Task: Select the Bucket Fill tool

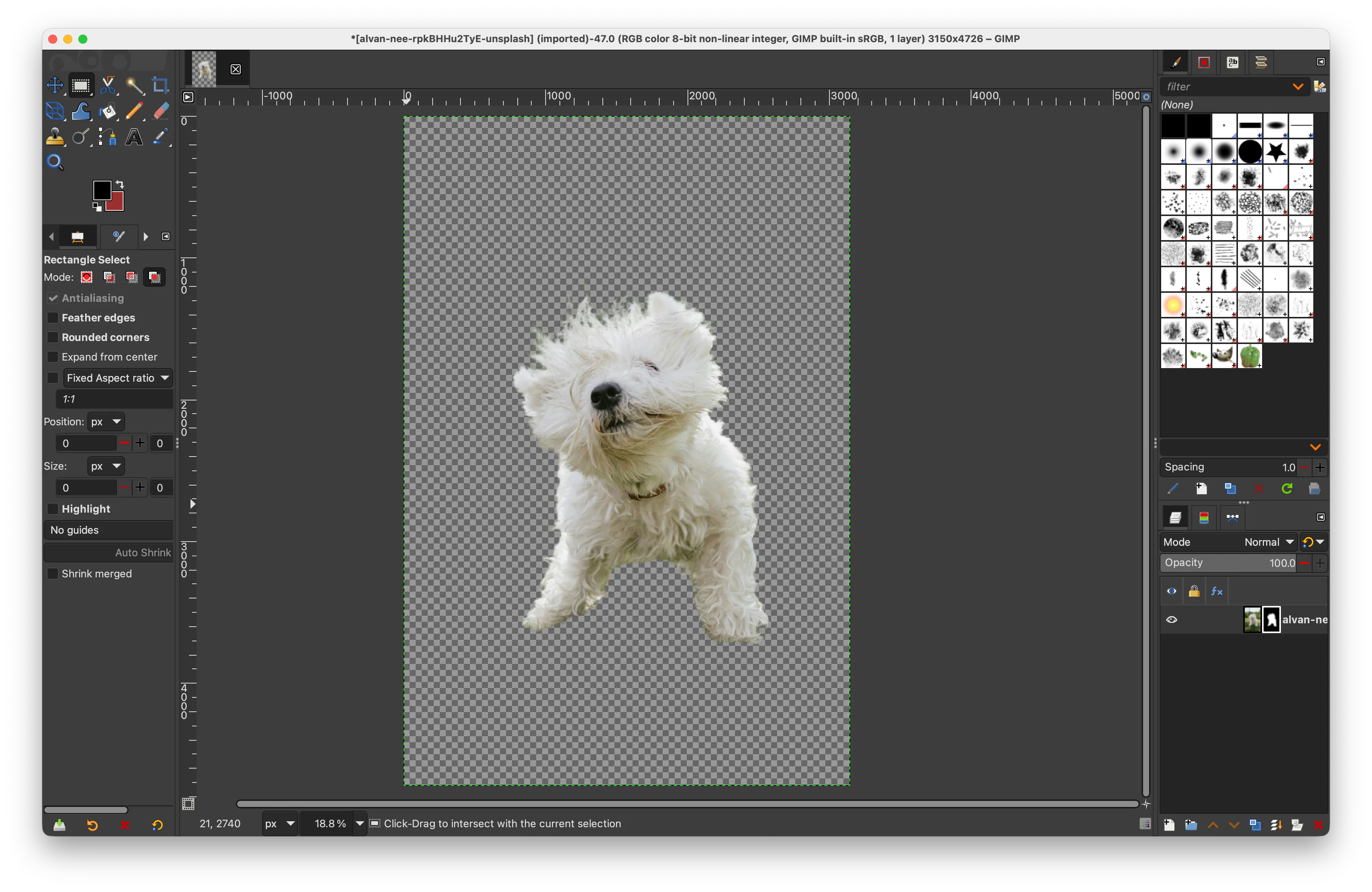Action: click(108, 111)
